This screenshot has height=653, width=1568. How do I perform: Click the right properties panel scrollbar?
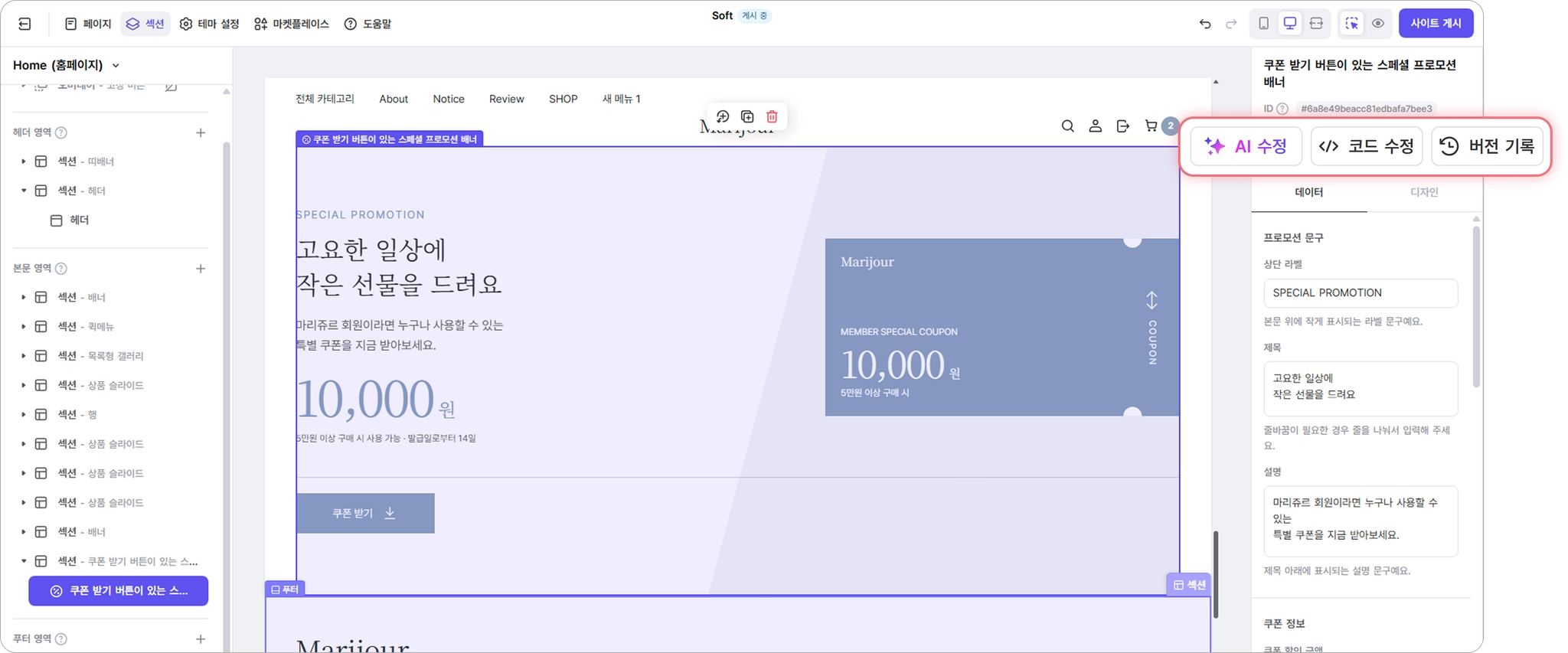click(1476, 306)
